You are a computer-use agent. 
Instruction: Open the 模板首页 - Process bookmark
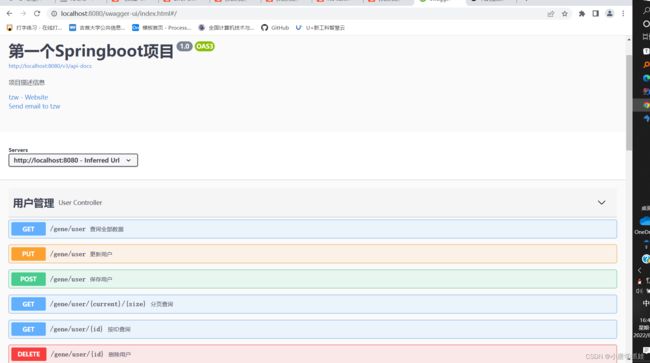(x=162, y=28)
